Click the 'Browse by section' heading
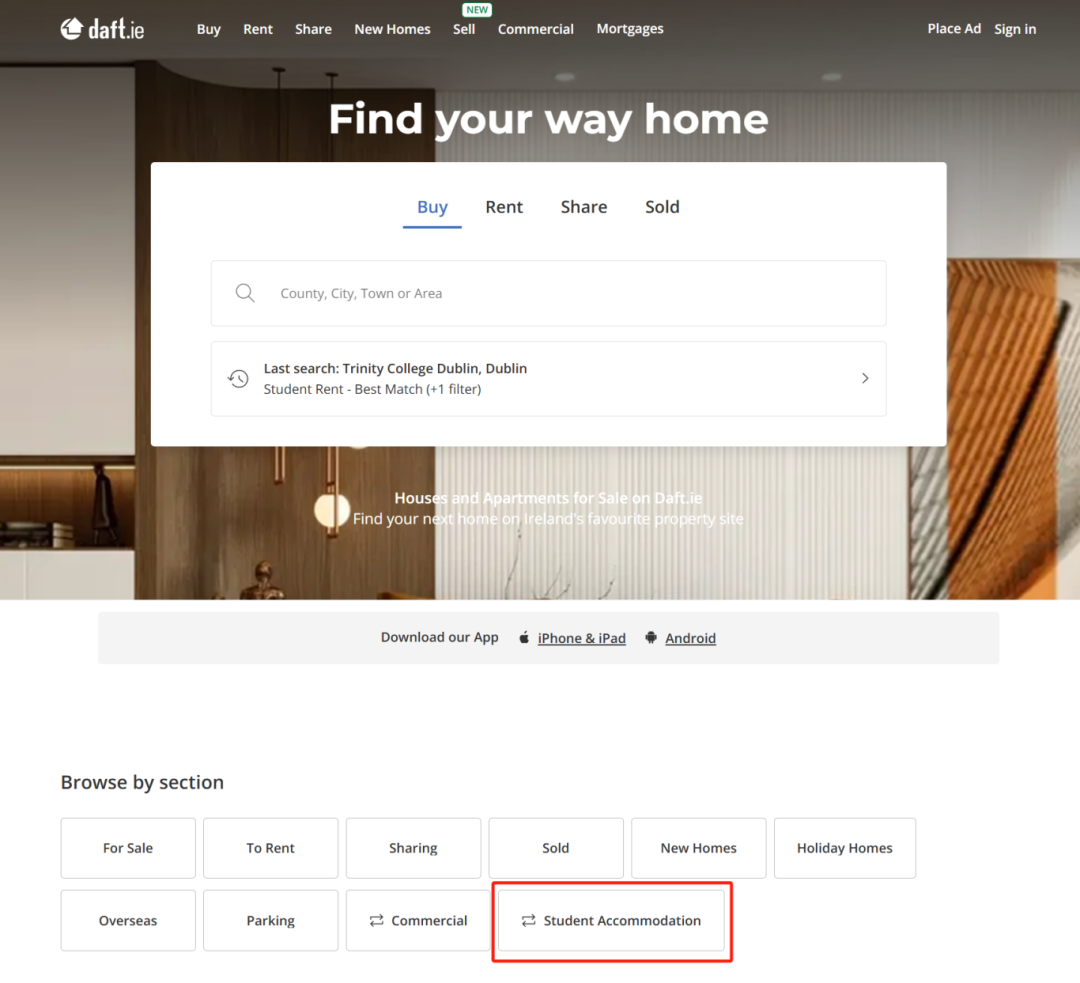 point(142,783)
